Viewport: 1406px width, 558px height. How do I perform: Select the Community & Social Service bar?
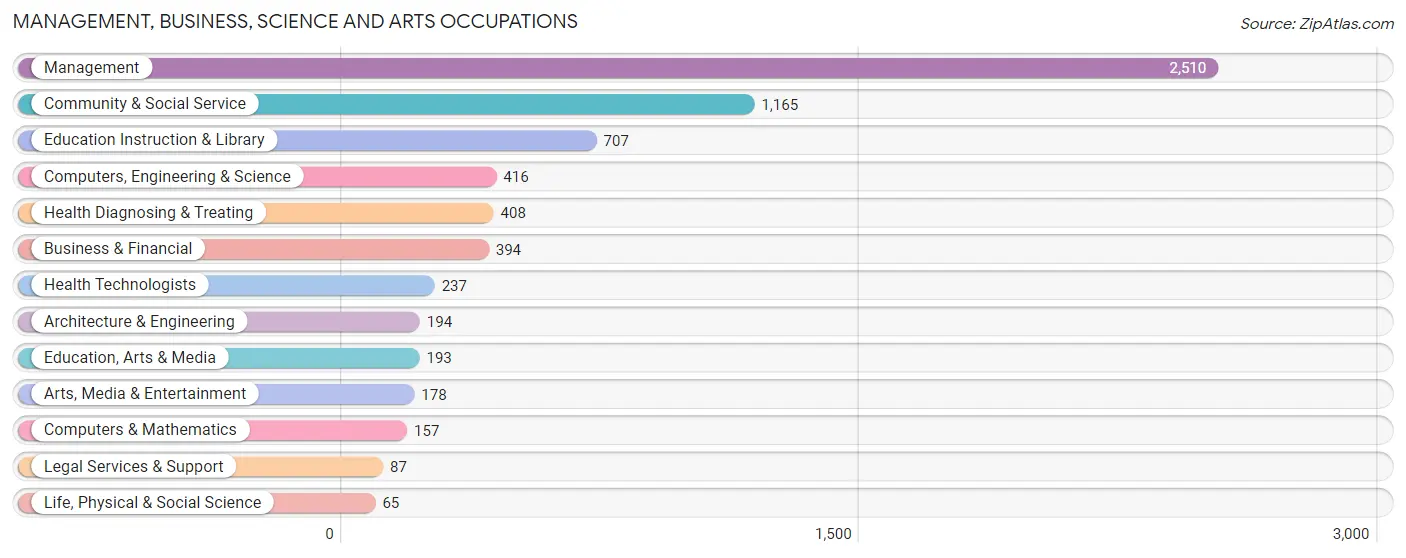click(x=386, y=104)
